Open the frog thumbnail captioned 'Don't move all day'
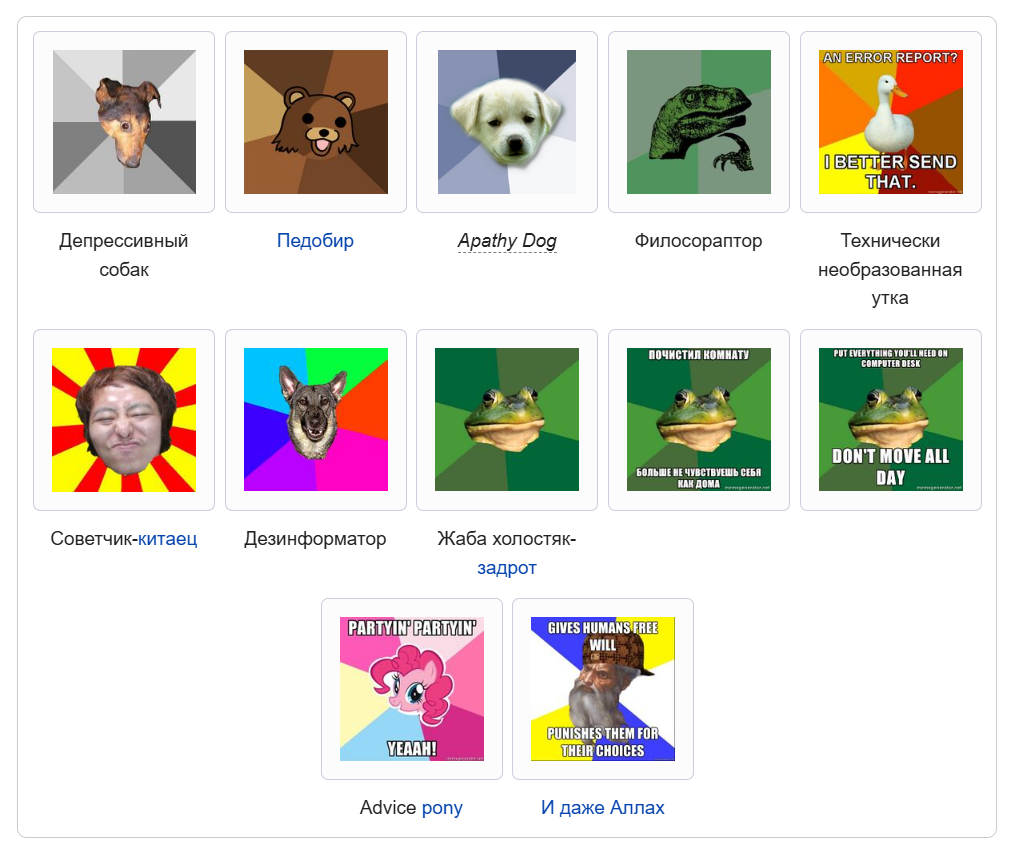This screenshot has width=1014, height=850. click(890, 420)
